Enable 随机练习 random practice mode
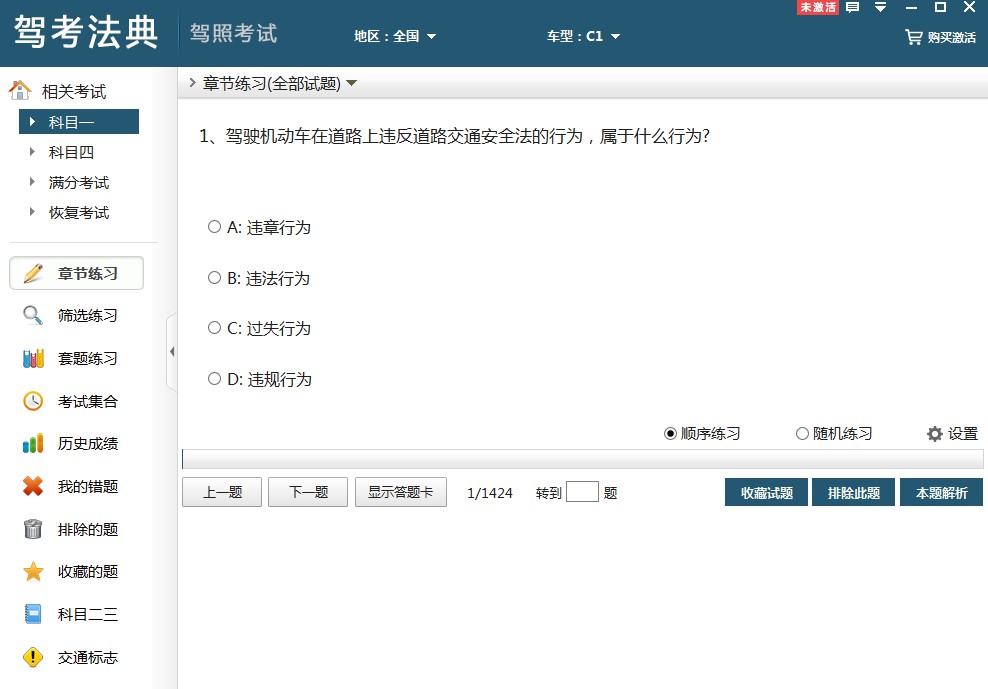 (x=802, y=434)
